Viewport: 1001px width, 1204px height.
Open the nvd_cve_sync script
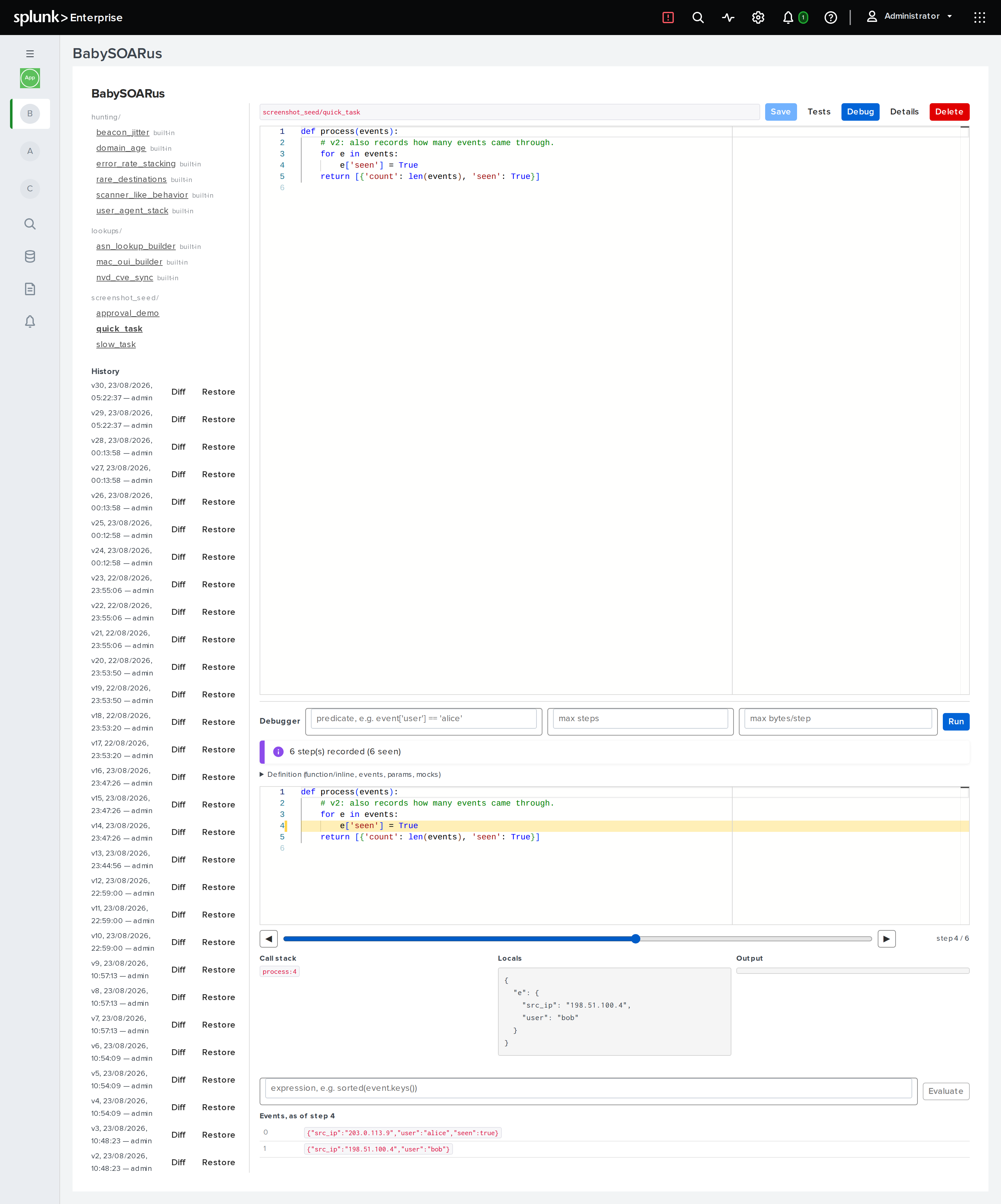point(124,277)
